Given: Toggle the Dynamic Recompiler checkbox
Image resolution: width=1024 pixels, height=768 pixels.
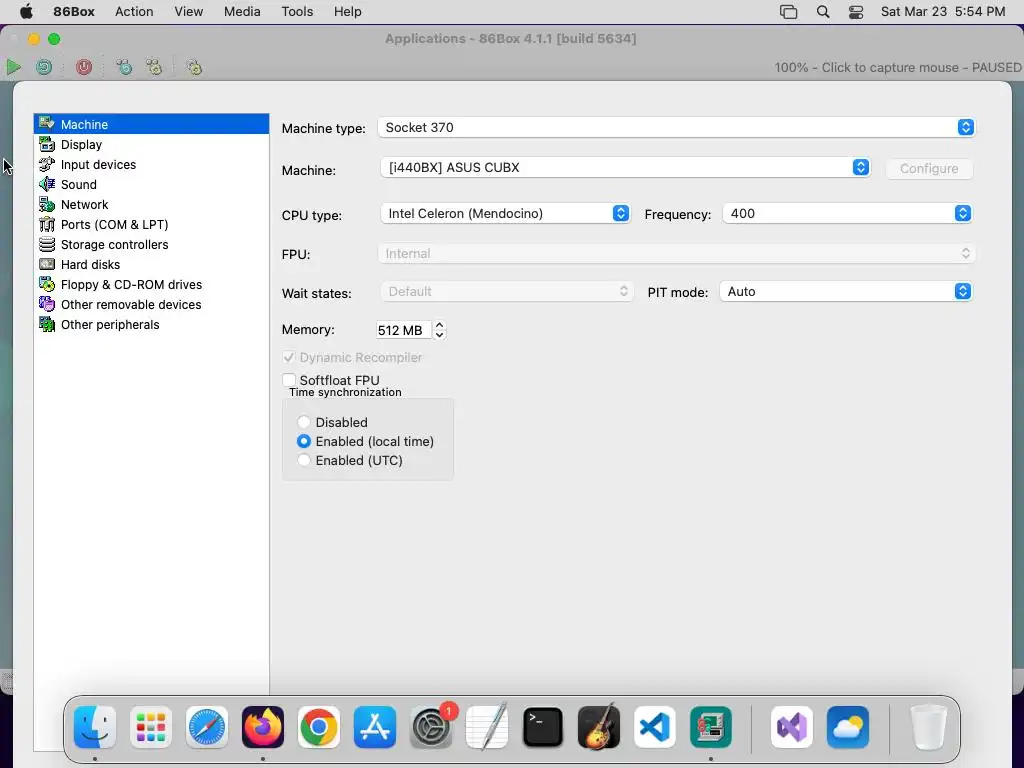Looking at the screenshot, I should [x=289, y=357].
